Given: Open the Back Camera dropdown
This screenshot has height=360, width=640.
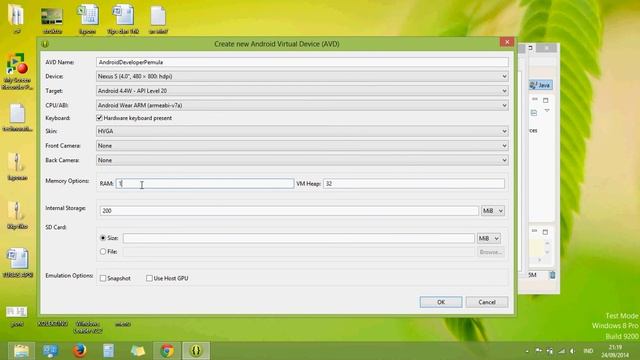Looking at the screenshot, I should [302, 160].
